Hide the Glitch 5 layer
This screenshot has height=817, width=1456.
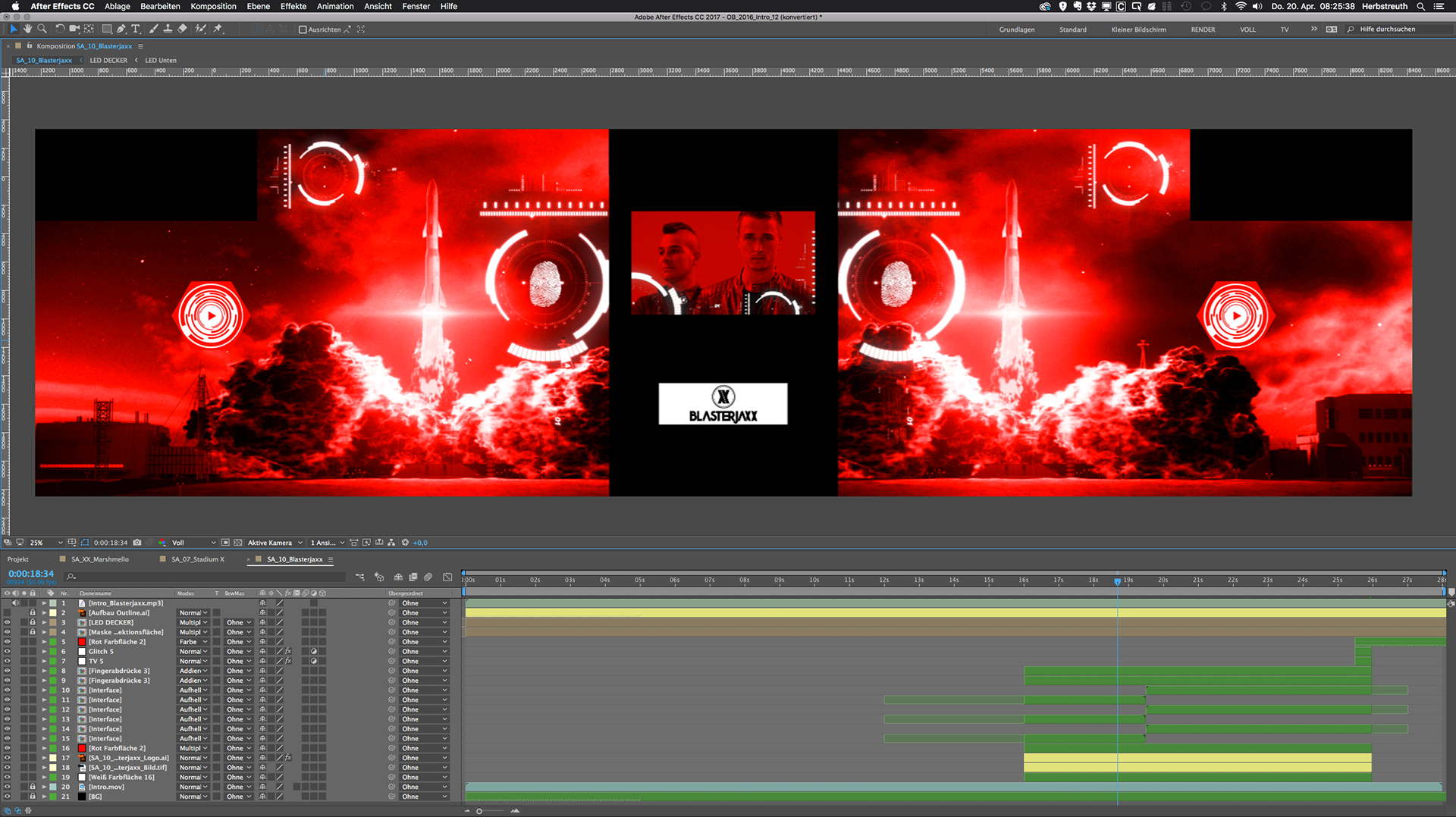coord(8,651)
